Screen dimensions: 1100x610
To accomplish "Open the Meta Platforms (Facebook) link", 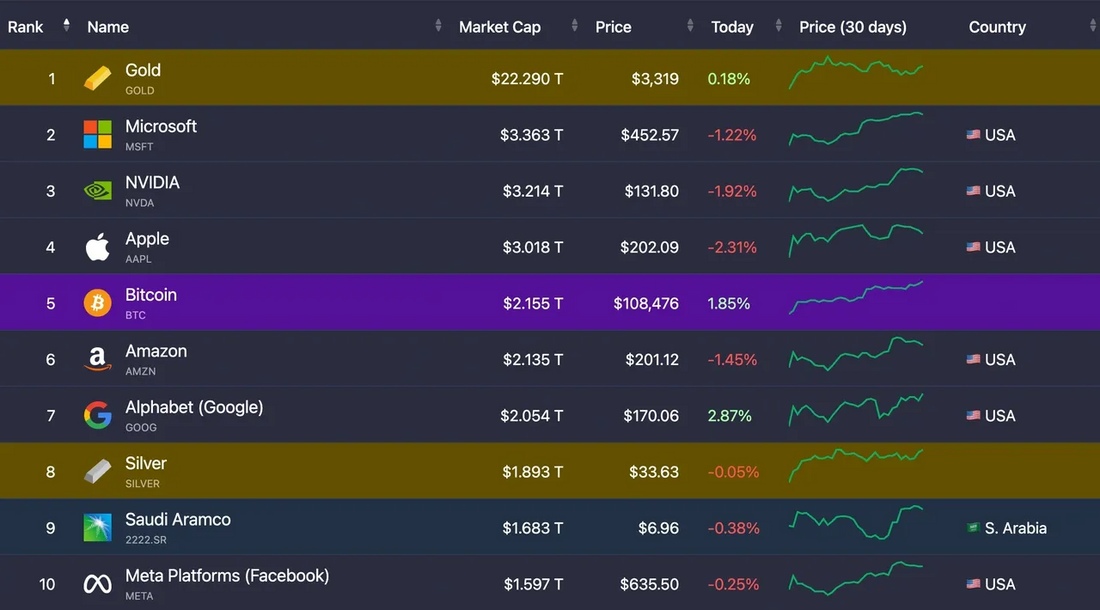I will pyautogui.click(x=227, y=576).
